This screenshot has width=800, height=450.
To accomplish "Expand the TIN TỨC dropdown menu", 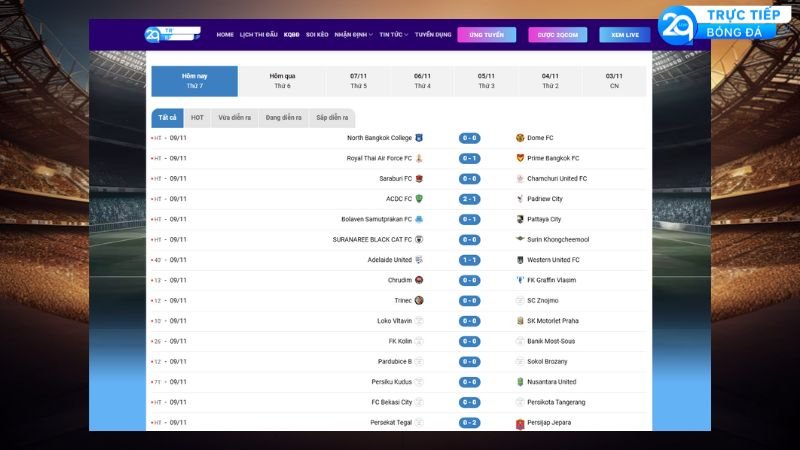I will [x=393, y=35].
